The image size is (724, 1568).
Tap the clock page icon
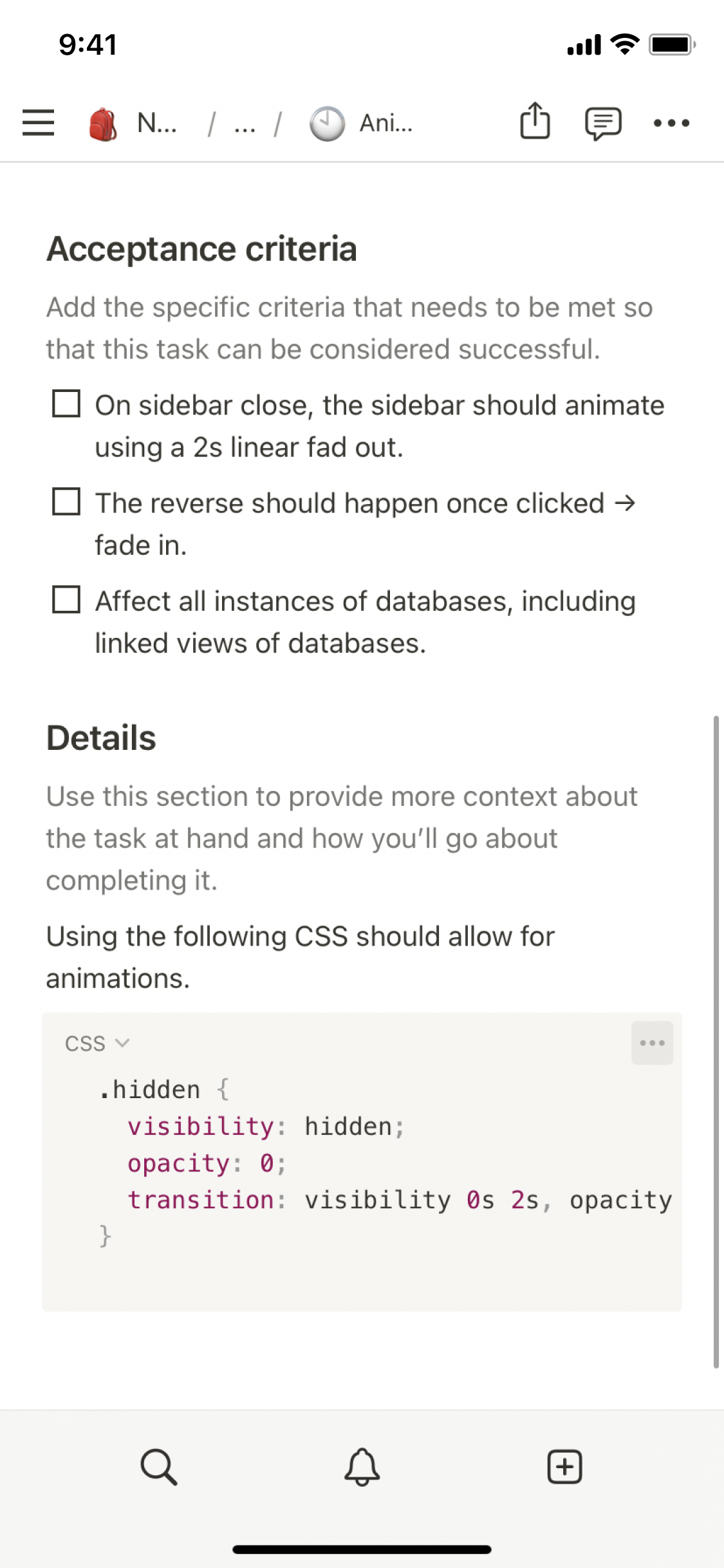coord(327,123)
